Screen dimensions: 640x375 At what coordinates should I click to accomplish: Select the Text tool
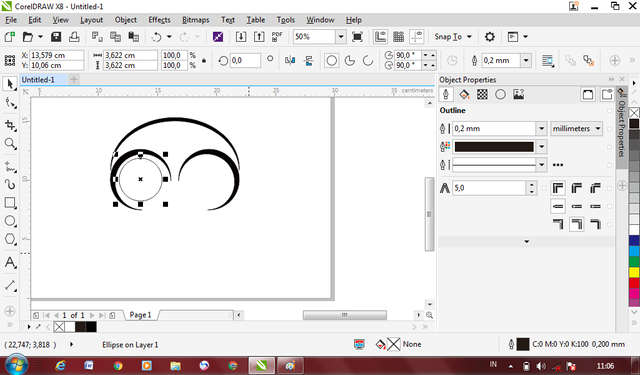pos(10,262)
